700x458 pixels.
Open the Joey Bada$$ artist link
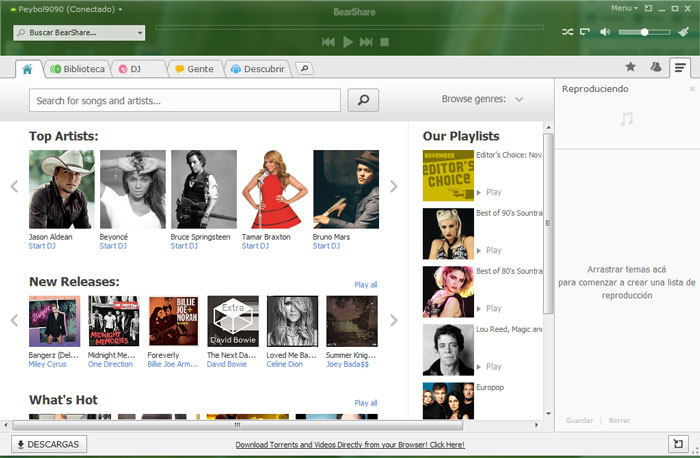[x=347, y=364]
